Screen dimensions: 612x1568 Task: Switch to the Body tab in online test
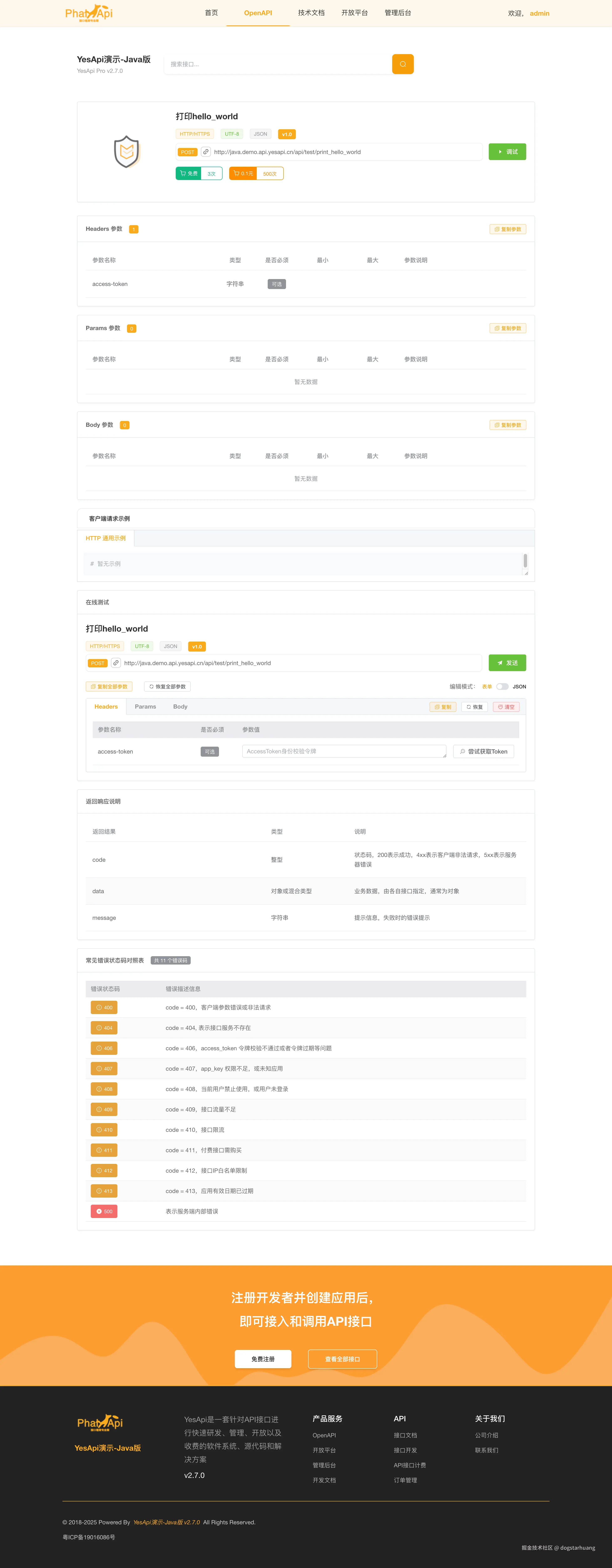[x=180, y=707]
